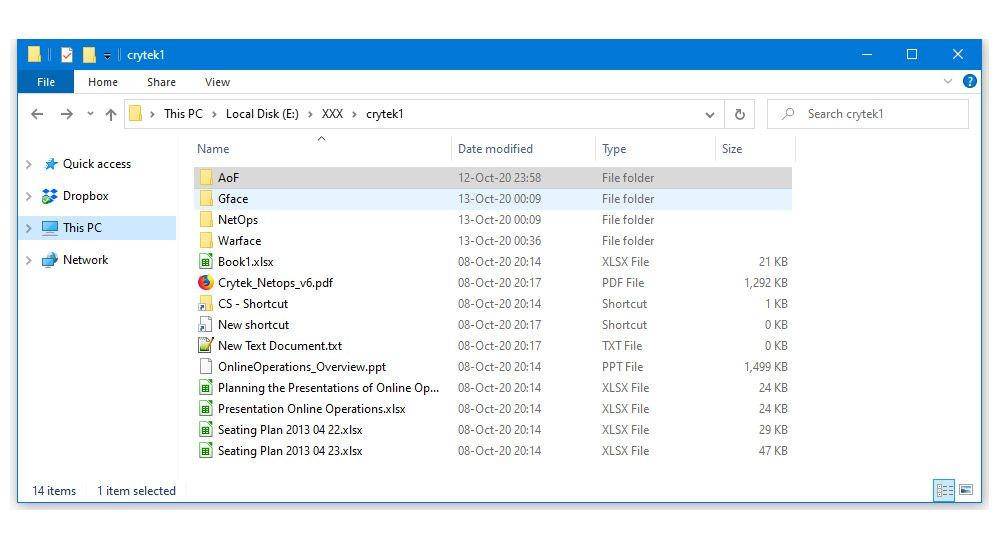Click 14 items in the status bar
The height and width of the screenshot is (550, 1000).
tap(54, 491)
